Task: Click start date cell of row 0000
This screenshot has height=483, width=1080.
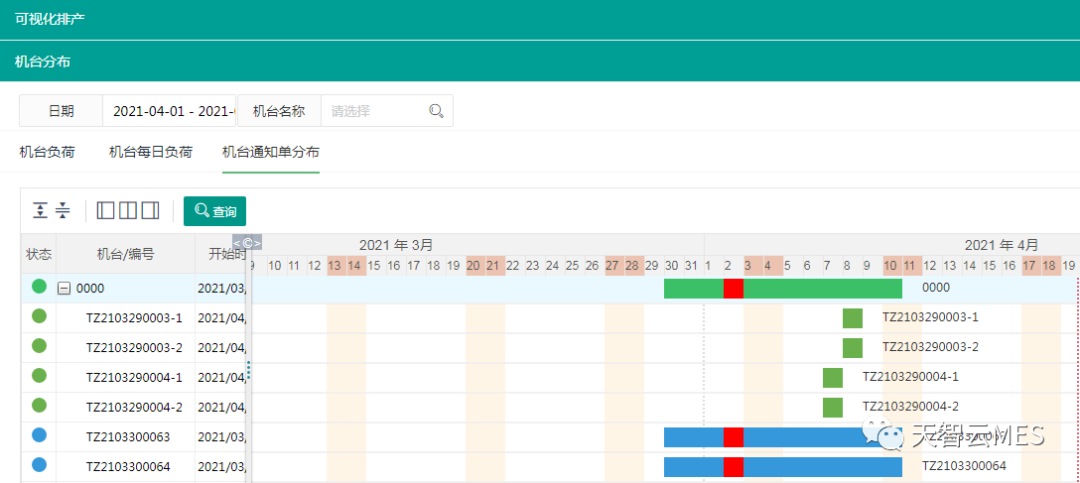Action: tap(220, 289)
